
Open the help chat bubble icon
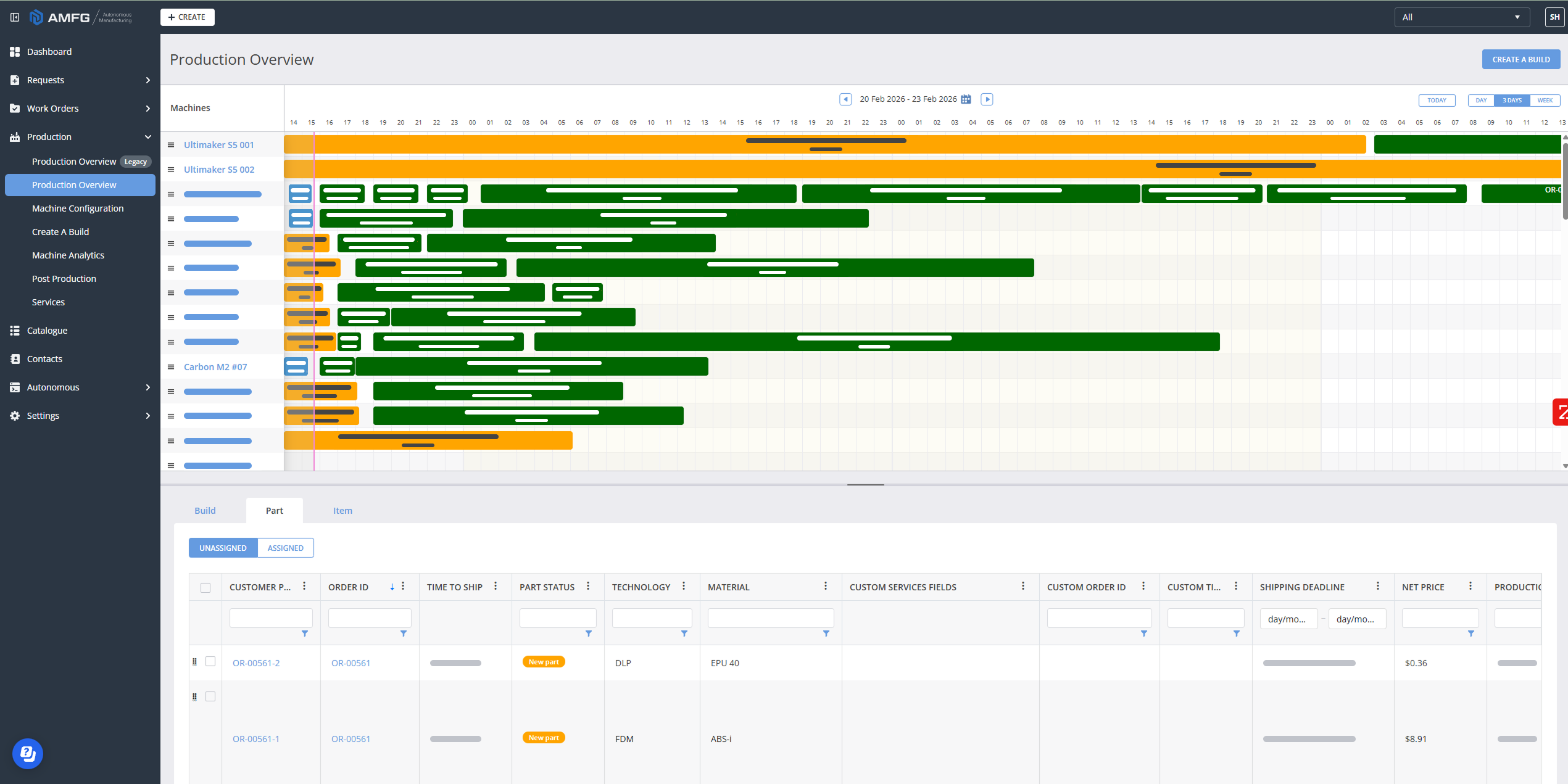pos(28,753)
